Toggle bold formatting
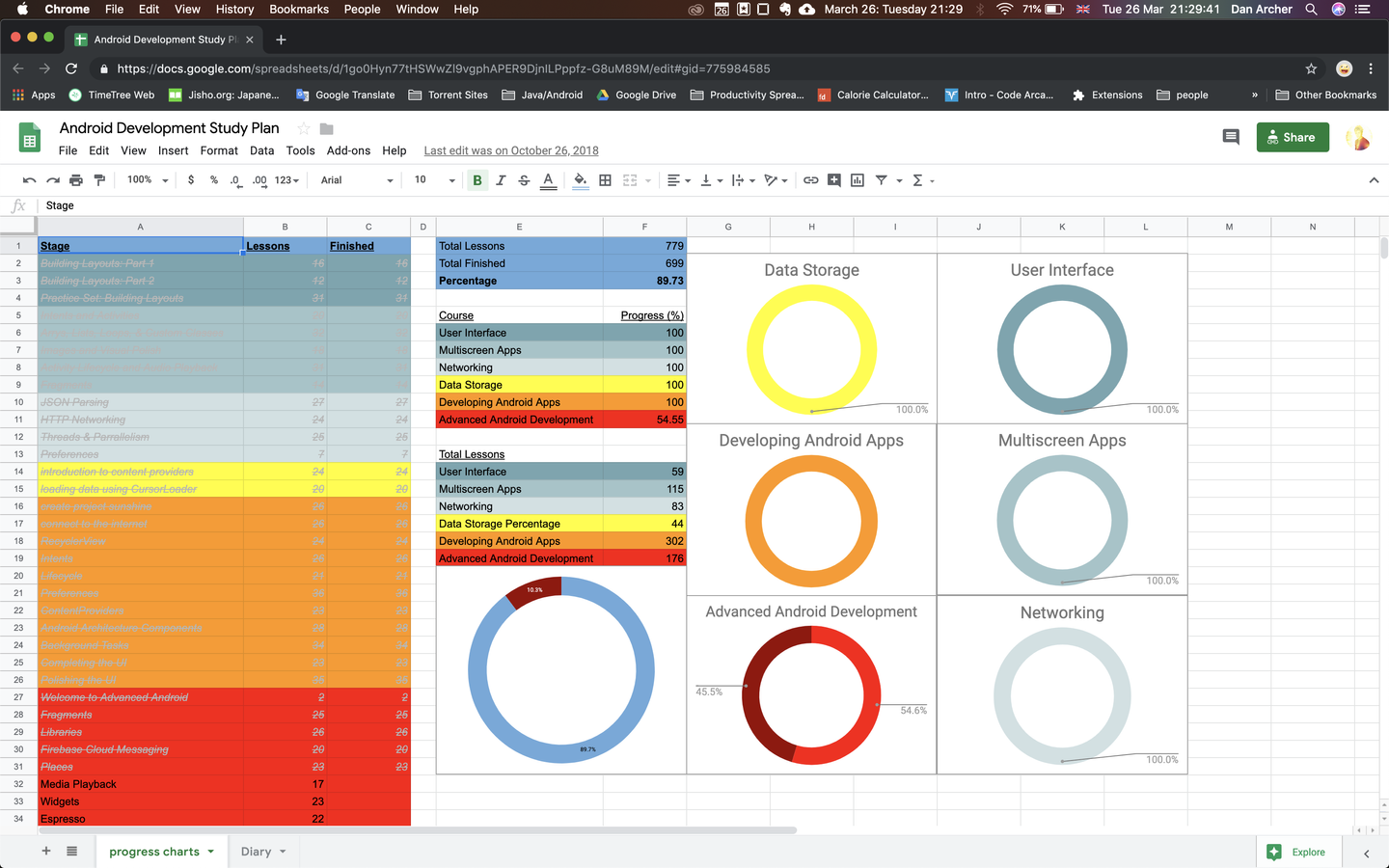The image size is (1389, 868). [x=477, y=180]
